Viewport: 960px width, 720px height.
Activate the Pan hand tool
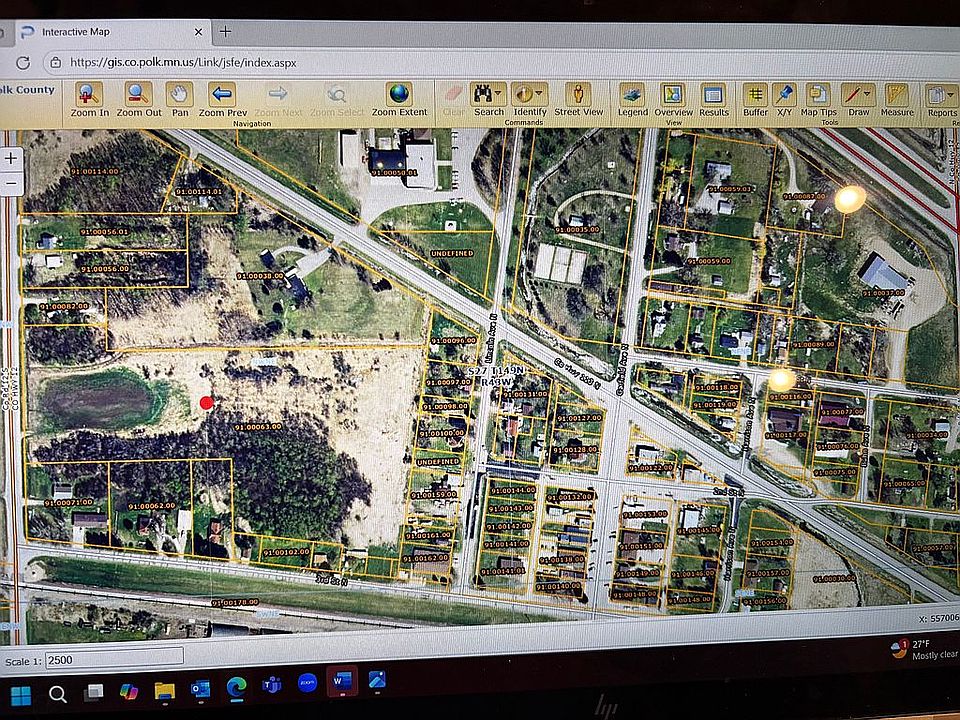179,99
